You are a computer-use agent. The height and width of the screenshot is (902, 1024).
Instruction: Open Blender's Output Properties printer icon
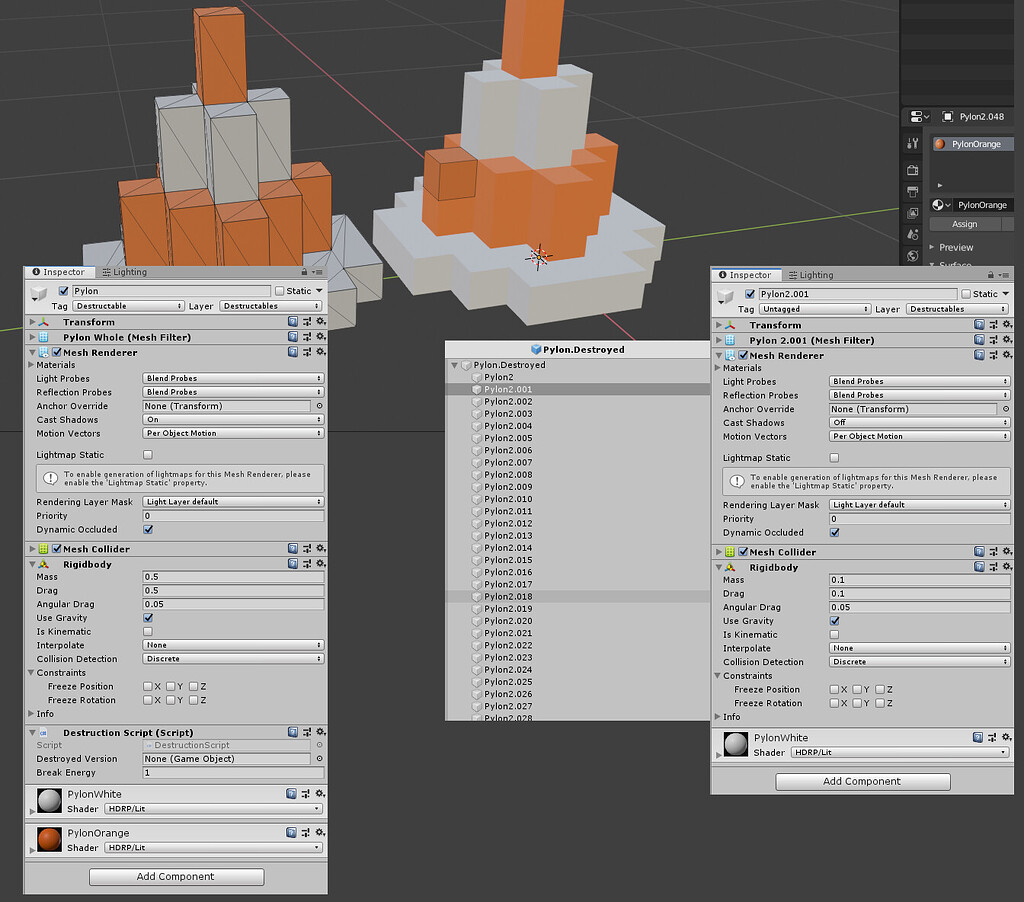[911, 190]
